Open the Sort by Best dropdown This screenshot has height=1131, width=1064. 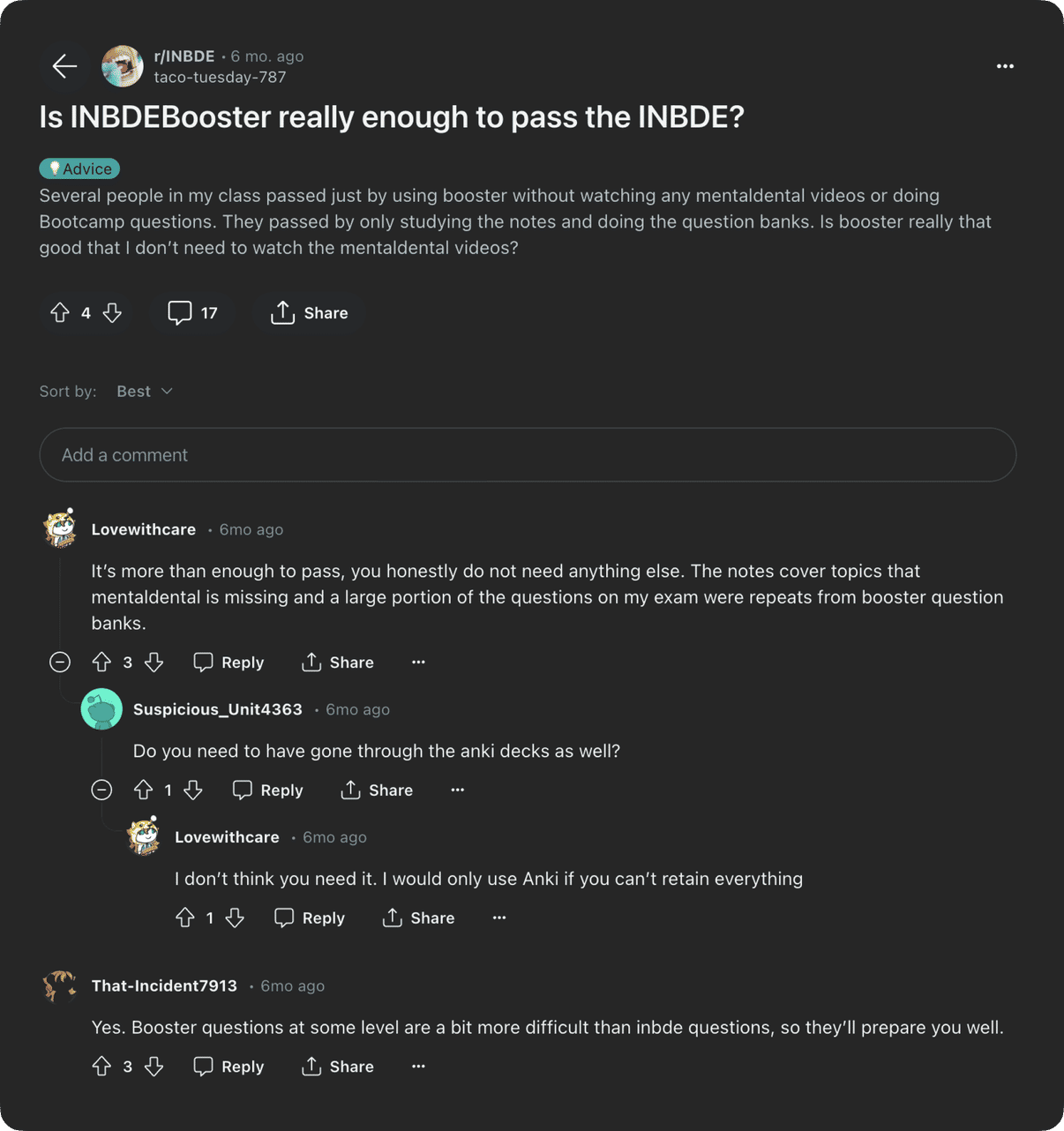click(145, 391)
